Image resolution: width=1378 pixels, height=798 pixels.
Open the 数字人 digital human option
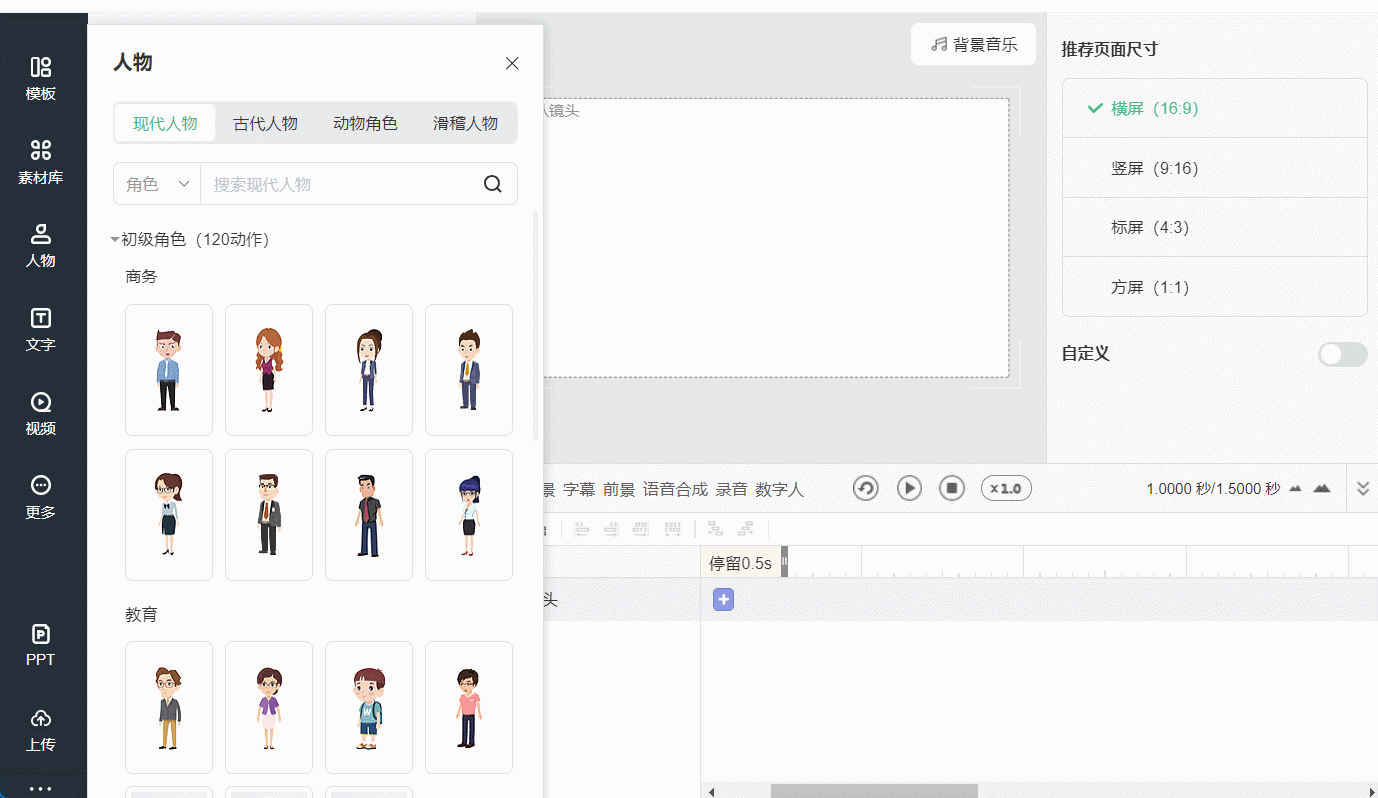779,489
